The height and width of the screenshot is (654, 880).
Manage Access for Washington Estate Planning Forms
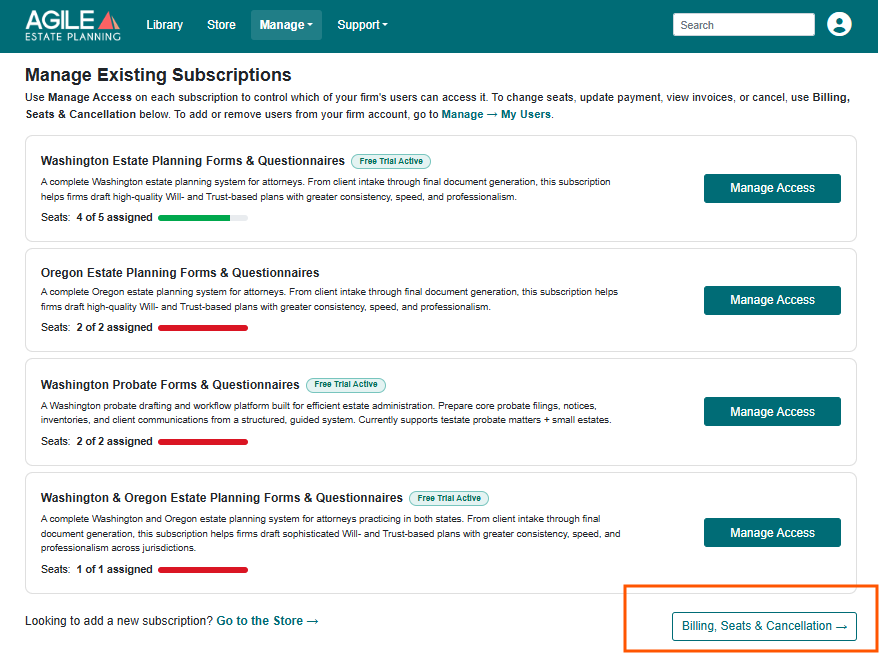coord(772,188)
